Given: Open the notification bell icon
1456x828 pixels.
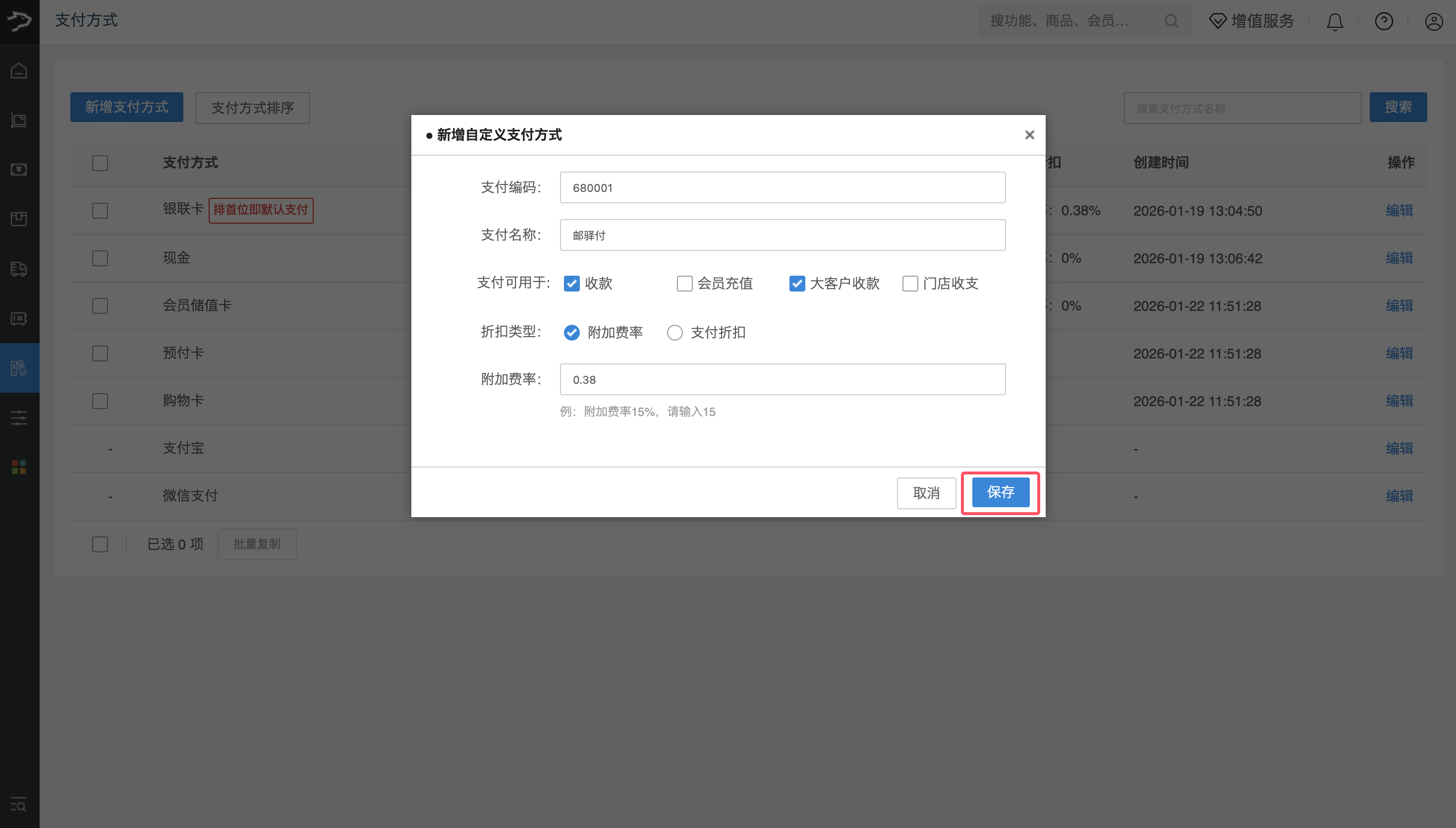Looking at the screenshot, I should pos(1335,22).
